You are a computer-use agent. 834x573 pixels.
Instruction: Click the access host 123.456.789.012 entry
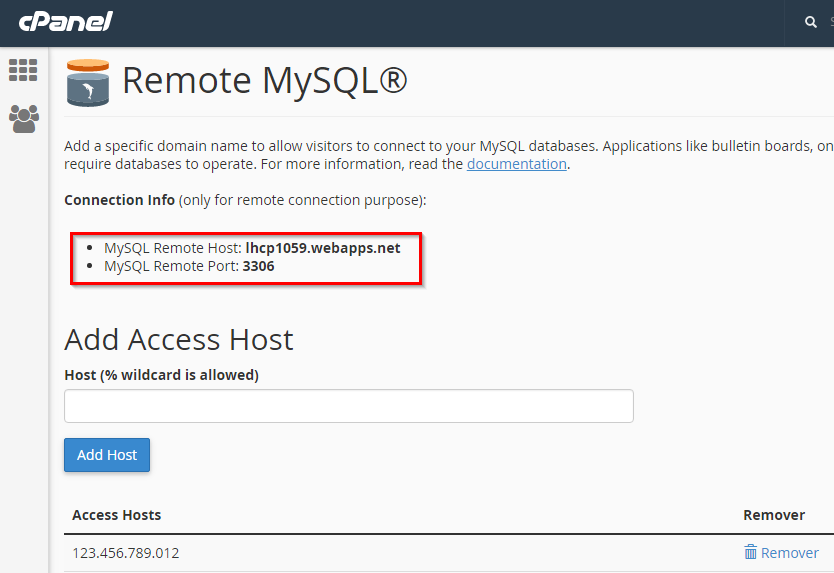tap(126, 553)
